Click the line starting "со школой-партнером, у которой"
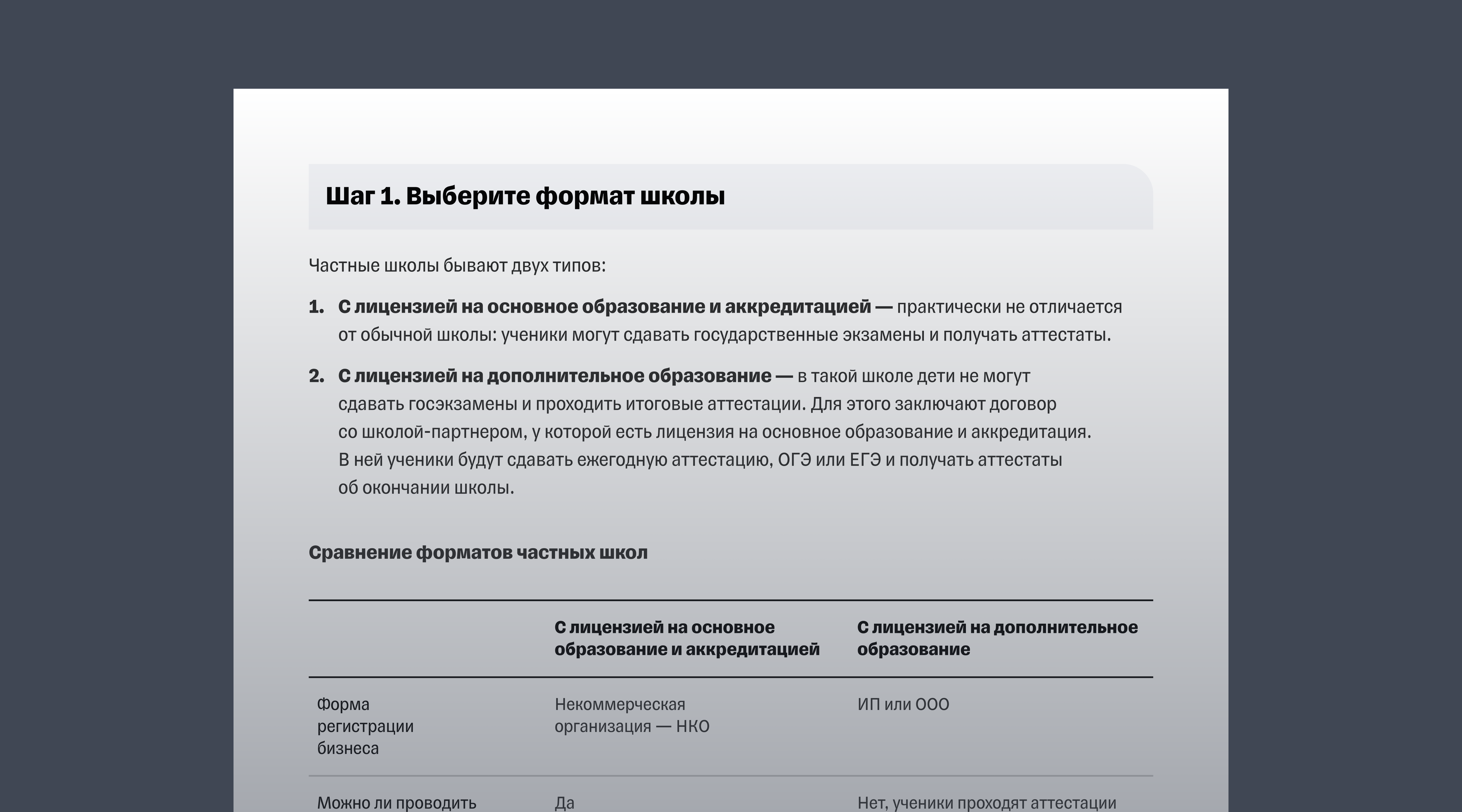Screen dimensions: 1462x812 pyautogui.click(x=715, y=432)
